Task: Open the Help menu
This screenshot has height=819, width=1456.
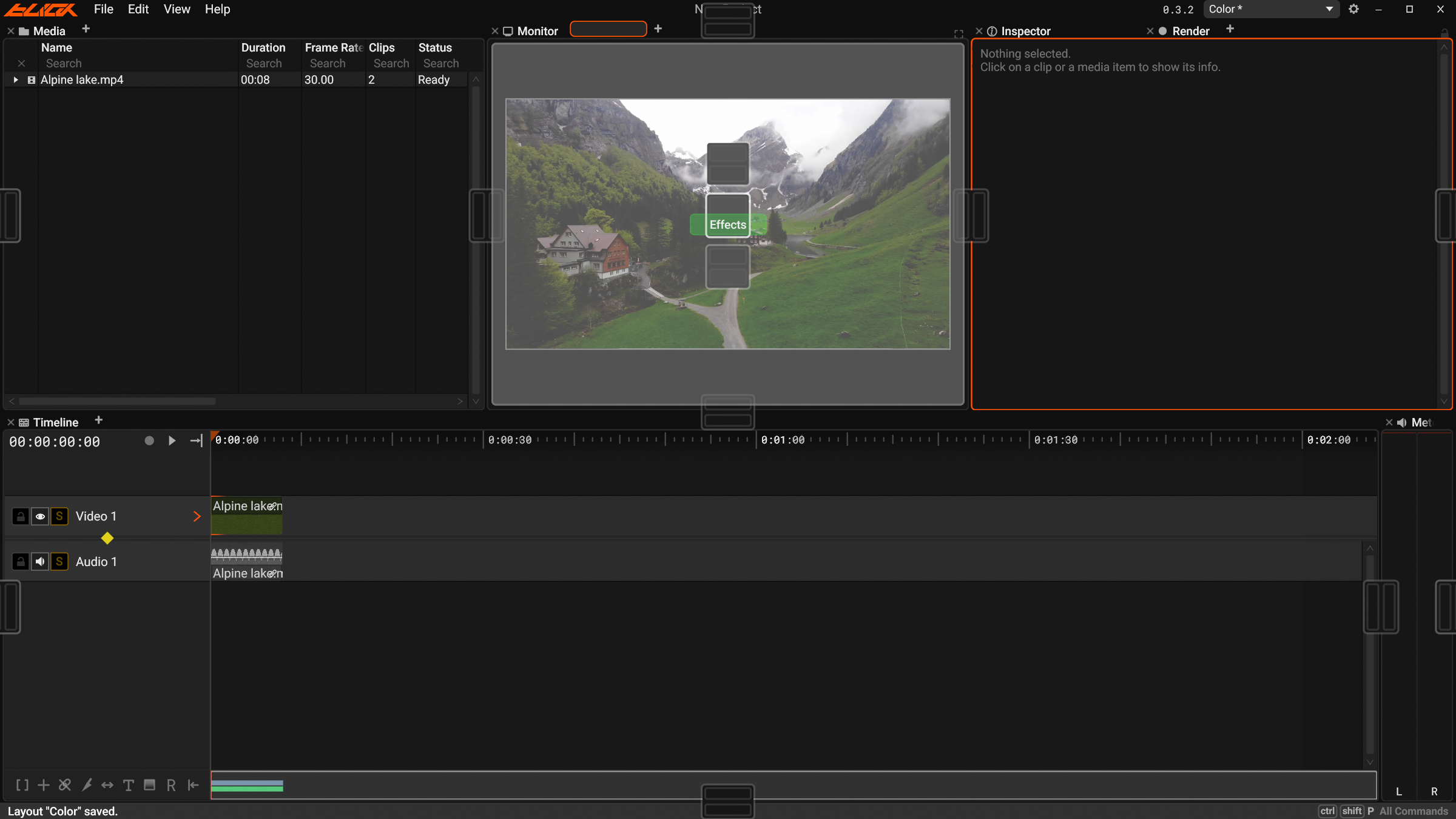Action: coord(217,9)
